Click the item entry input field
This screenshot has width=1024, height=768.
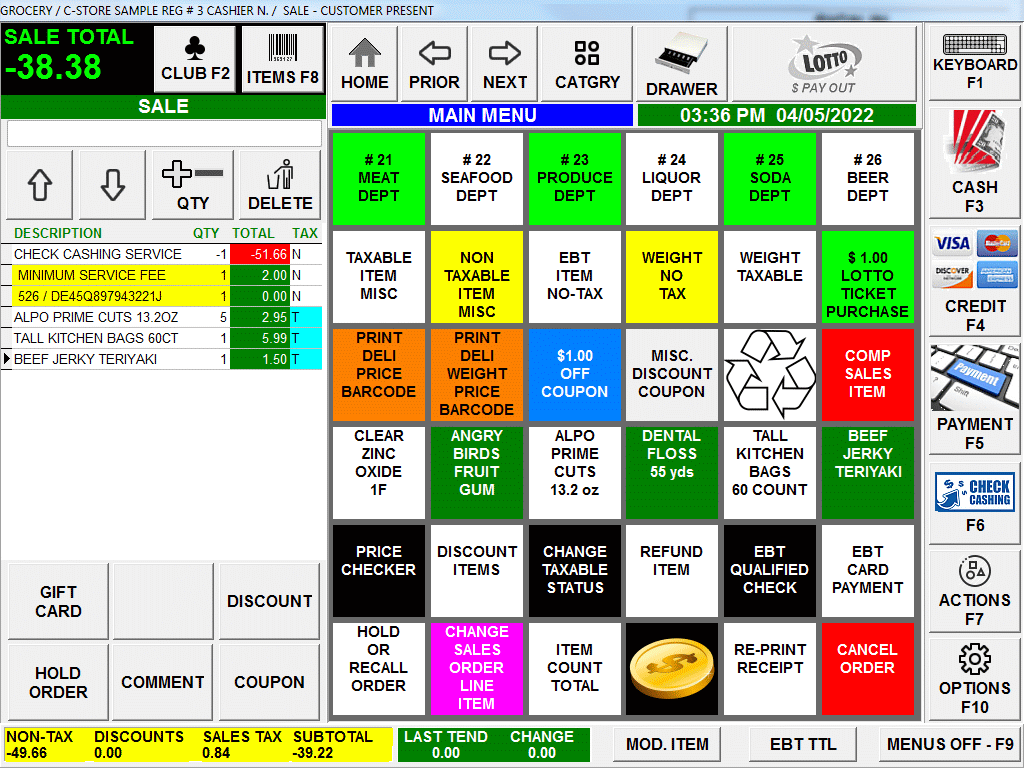point(164,134)
